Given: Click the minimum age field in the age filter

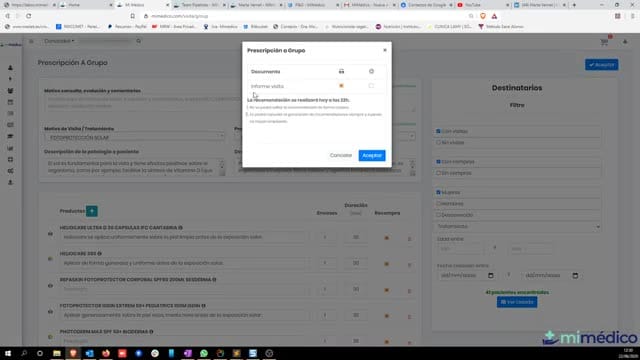Looking at the screenshot, I should point(461,249).
